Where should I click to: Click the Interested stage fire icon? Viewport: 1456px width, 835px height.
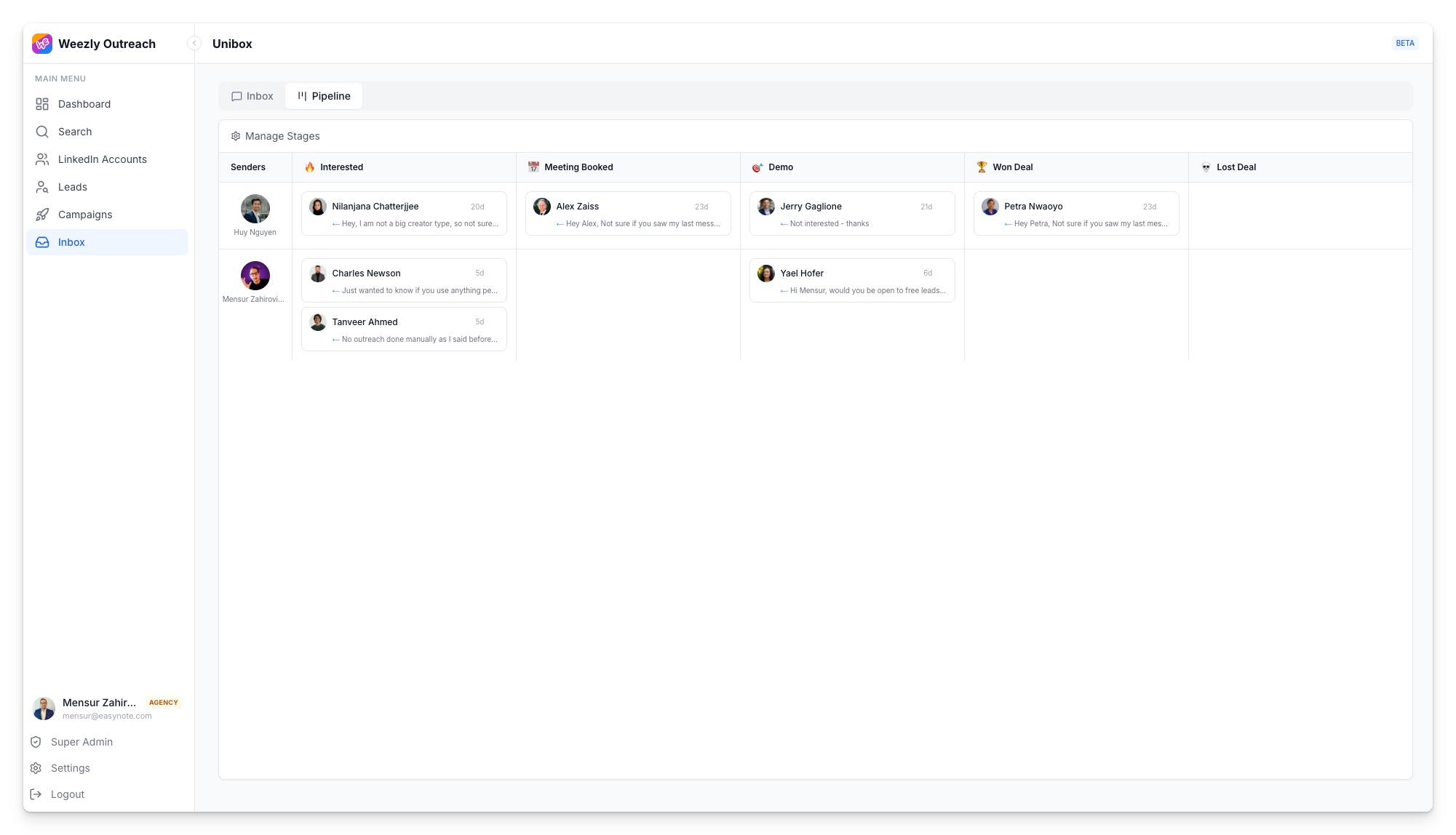point(310,167)
